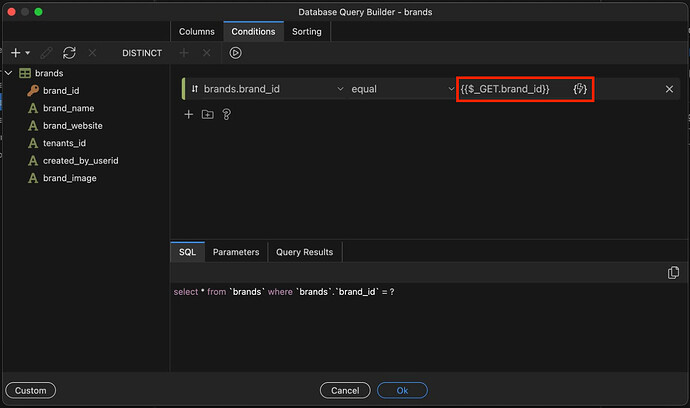Add a new condition rule

[188, 114]
